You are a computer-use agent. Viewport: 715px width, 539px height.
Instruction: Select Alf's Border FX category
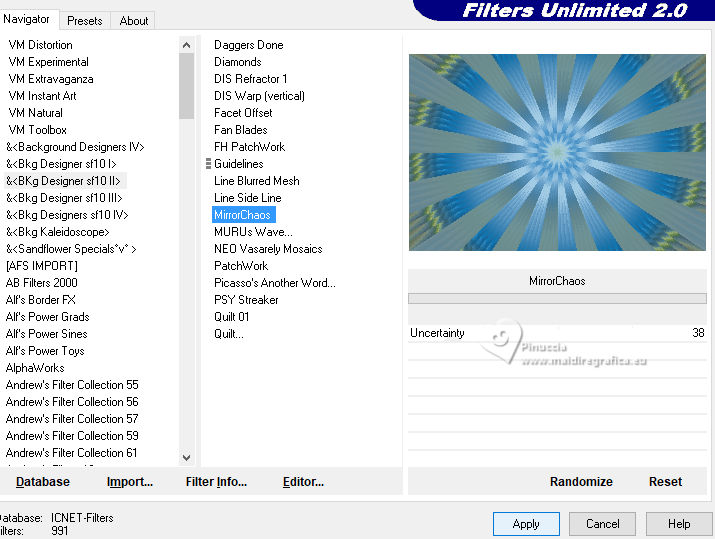point(41,300)
